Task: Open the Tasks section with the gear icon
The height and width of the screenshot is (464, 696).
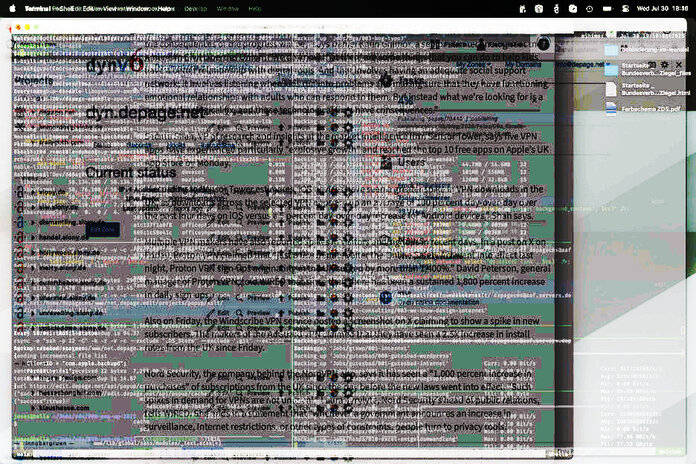Action: click(403, 81)
